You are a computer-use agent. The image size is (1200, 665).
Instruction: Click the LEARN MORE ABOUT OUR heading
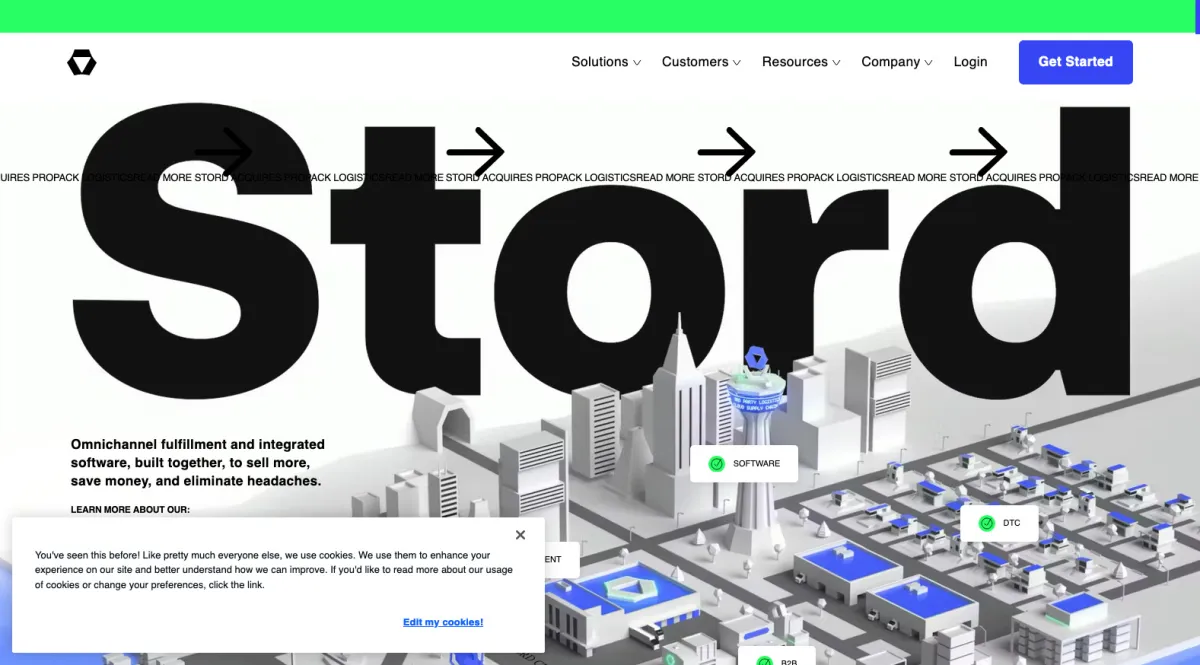130,510
